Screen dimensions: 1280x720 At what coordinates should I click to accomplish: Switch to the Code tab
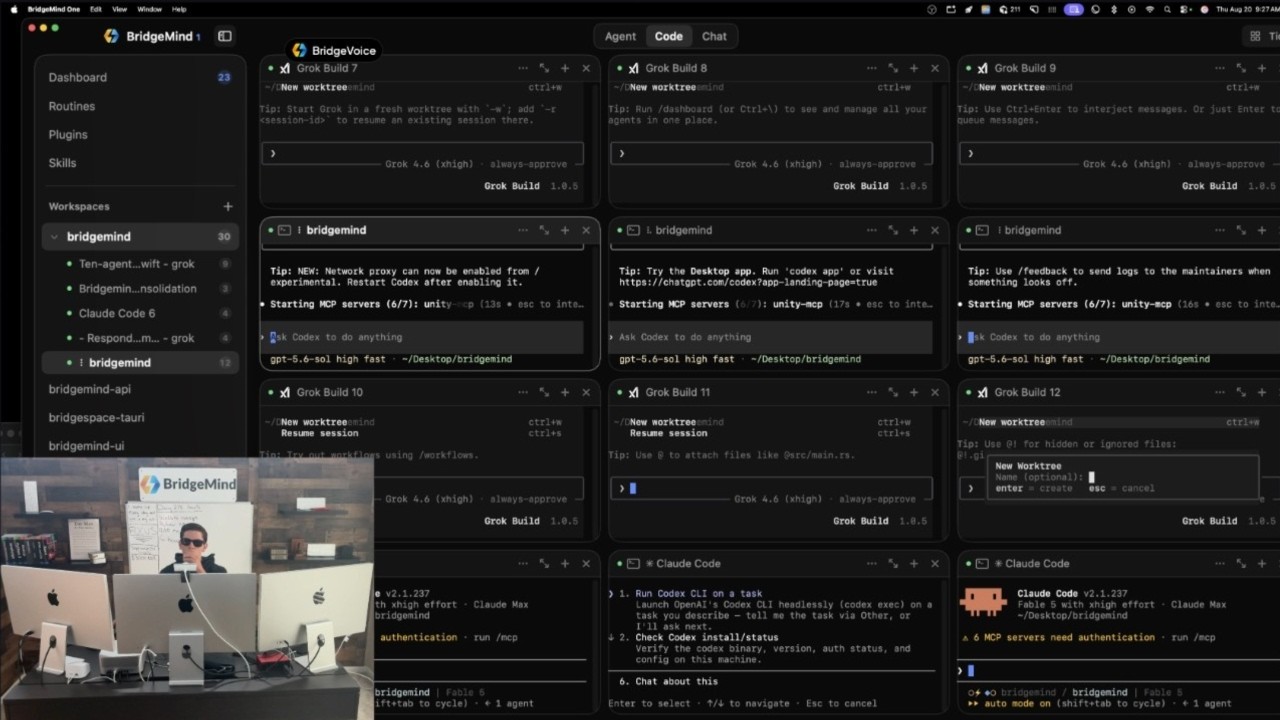669,36
